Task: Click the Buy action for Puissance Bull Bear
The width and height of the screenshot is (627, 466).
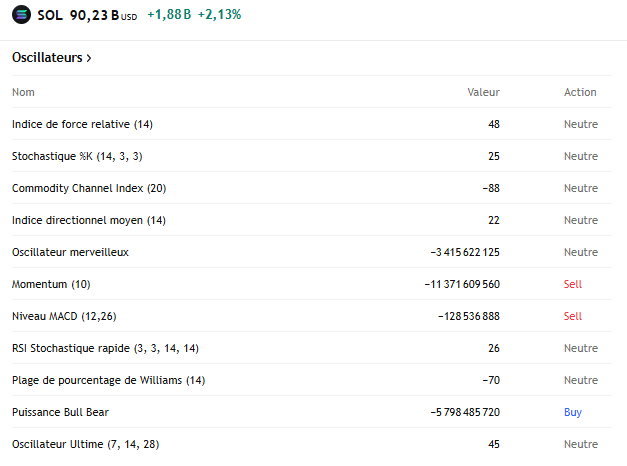Action: tap(572, 412)
